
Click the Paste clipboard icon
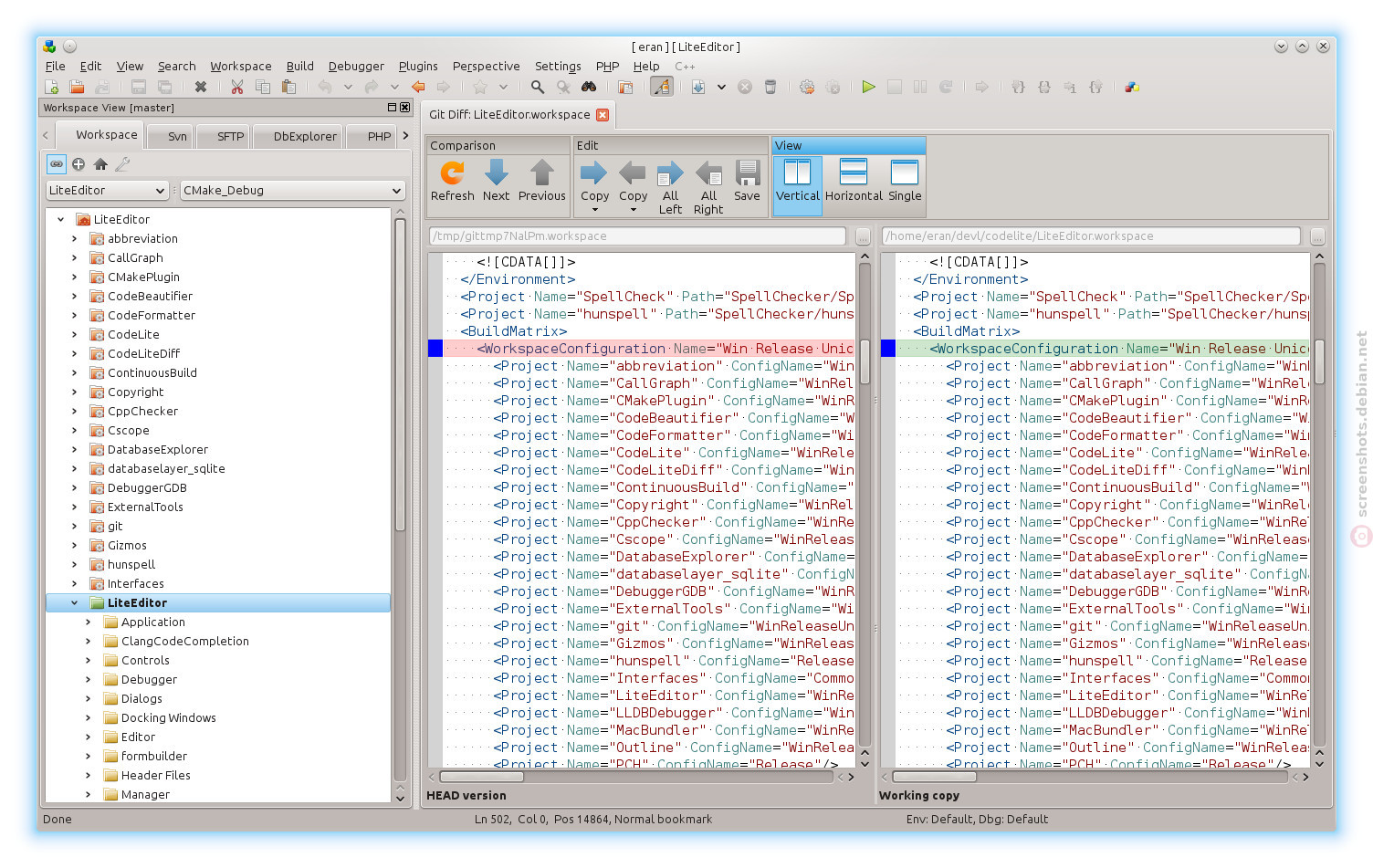coord(288,88)
